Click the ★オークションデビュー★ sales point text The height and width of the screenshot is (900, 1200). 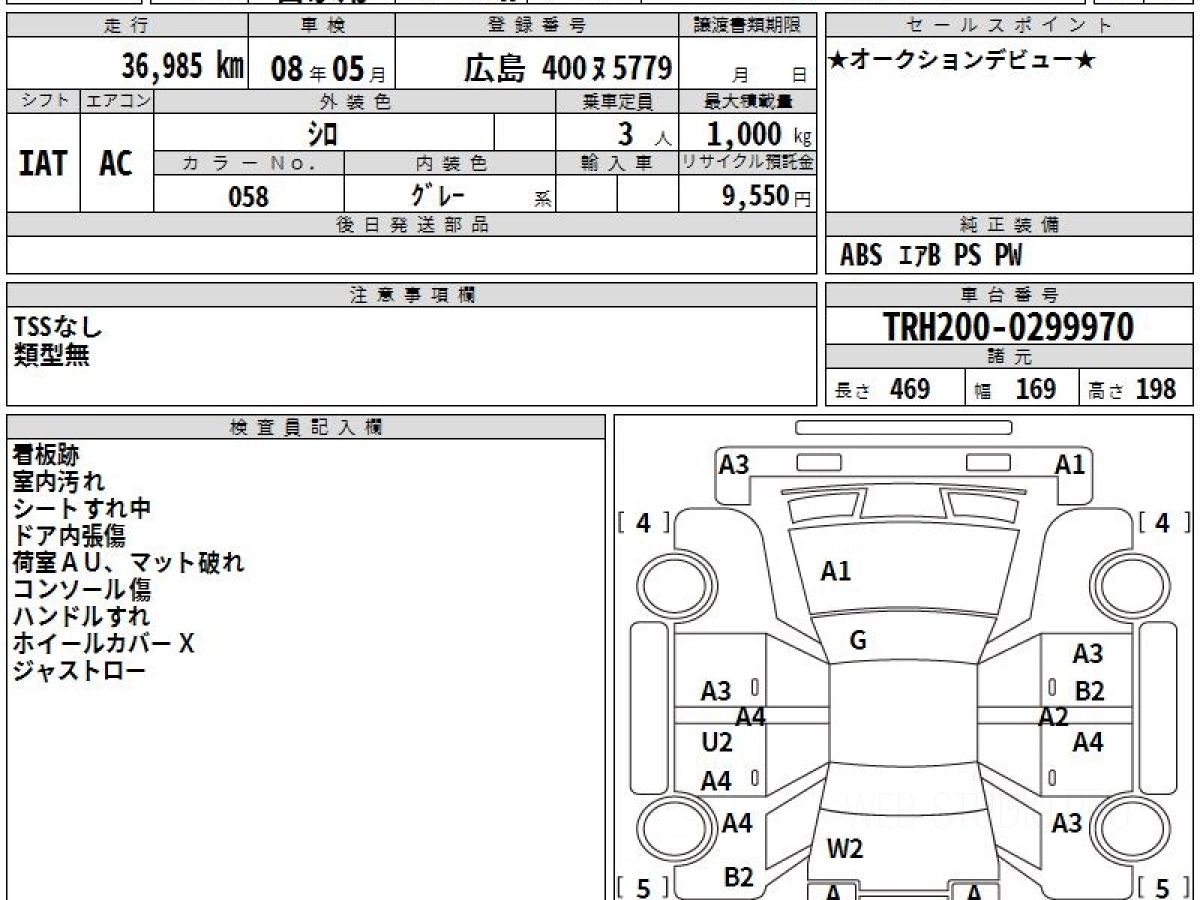(962, 61)
